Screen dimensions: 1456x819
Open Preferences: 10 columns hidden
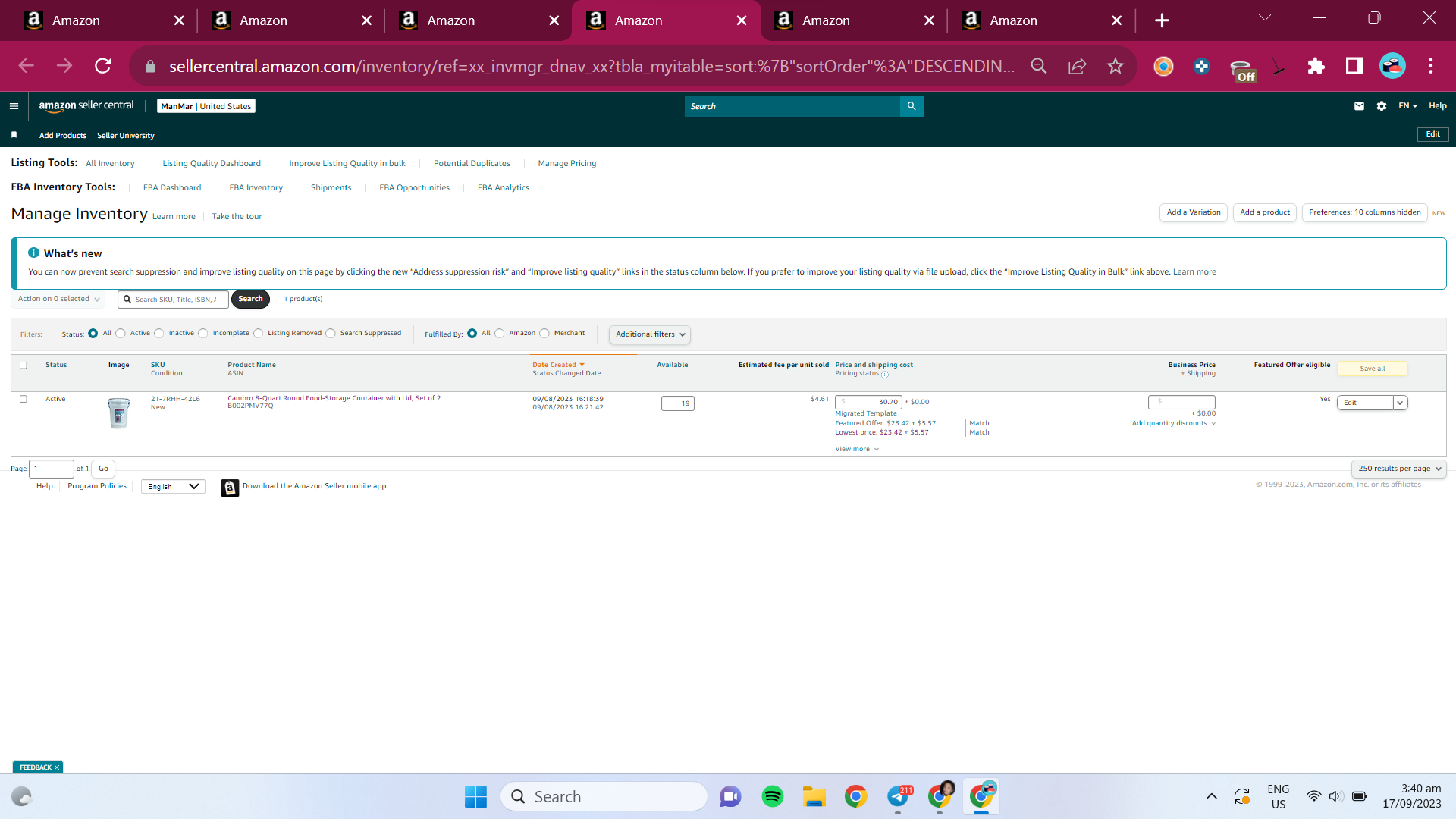coord(1364,212)
